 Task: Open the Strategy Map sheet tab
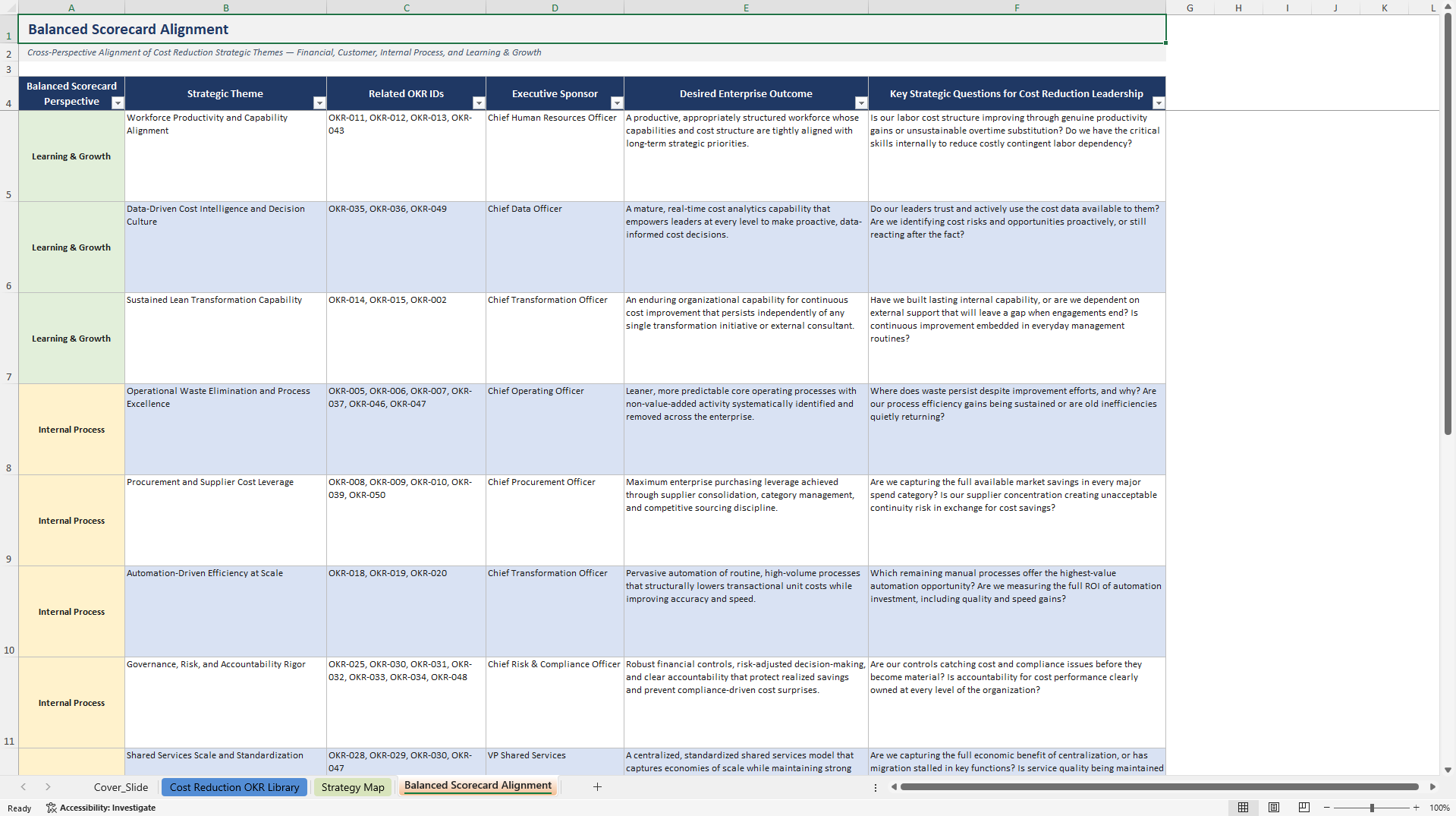point(353,787)
